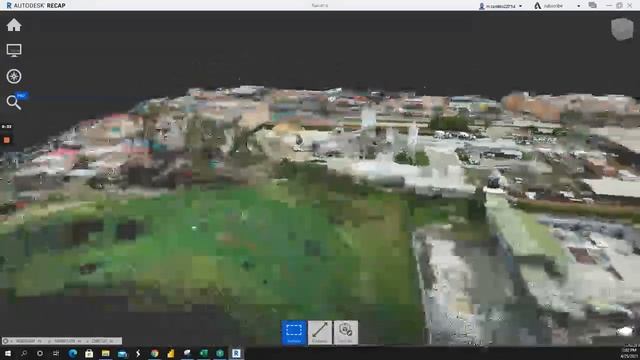Screen dimensions: 640x360
Task: Click the system clock in tray
Action: pos(629,353)
